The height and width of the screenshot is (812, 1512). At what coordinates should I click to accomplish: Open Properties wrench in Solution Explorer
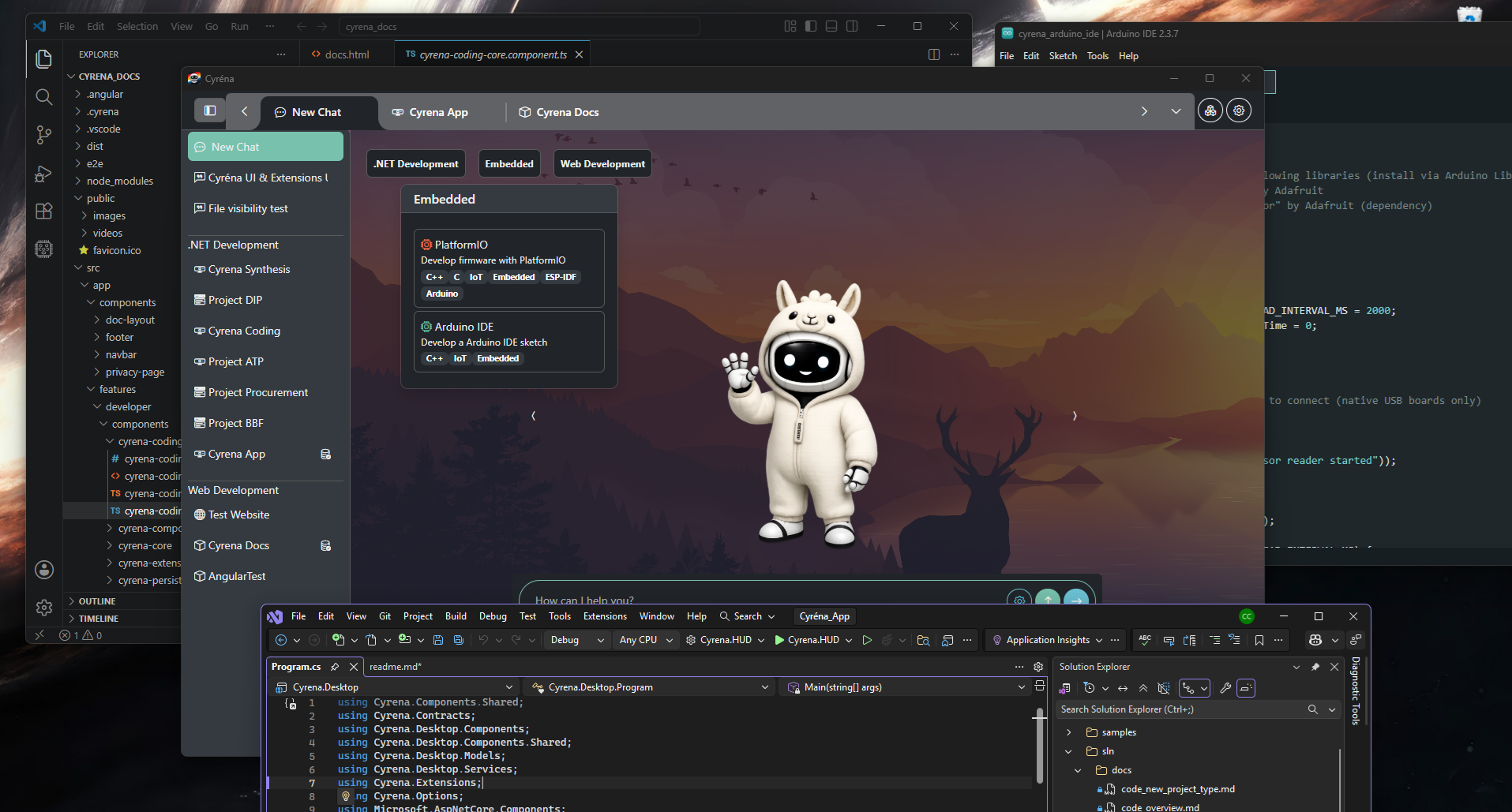pos(1225,688)
